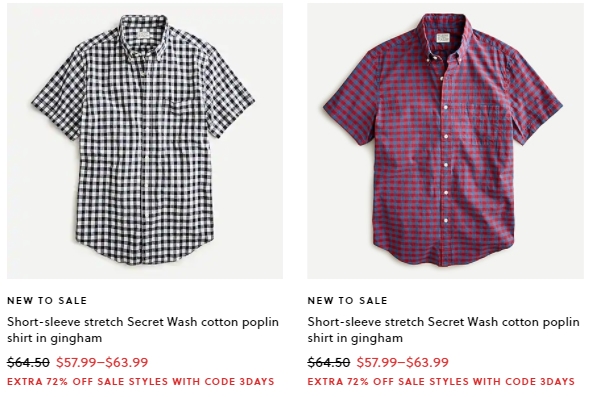Select NEW TO SALE label under red shirt
This screenshot has height=397, width=590.
click(347, 300)
